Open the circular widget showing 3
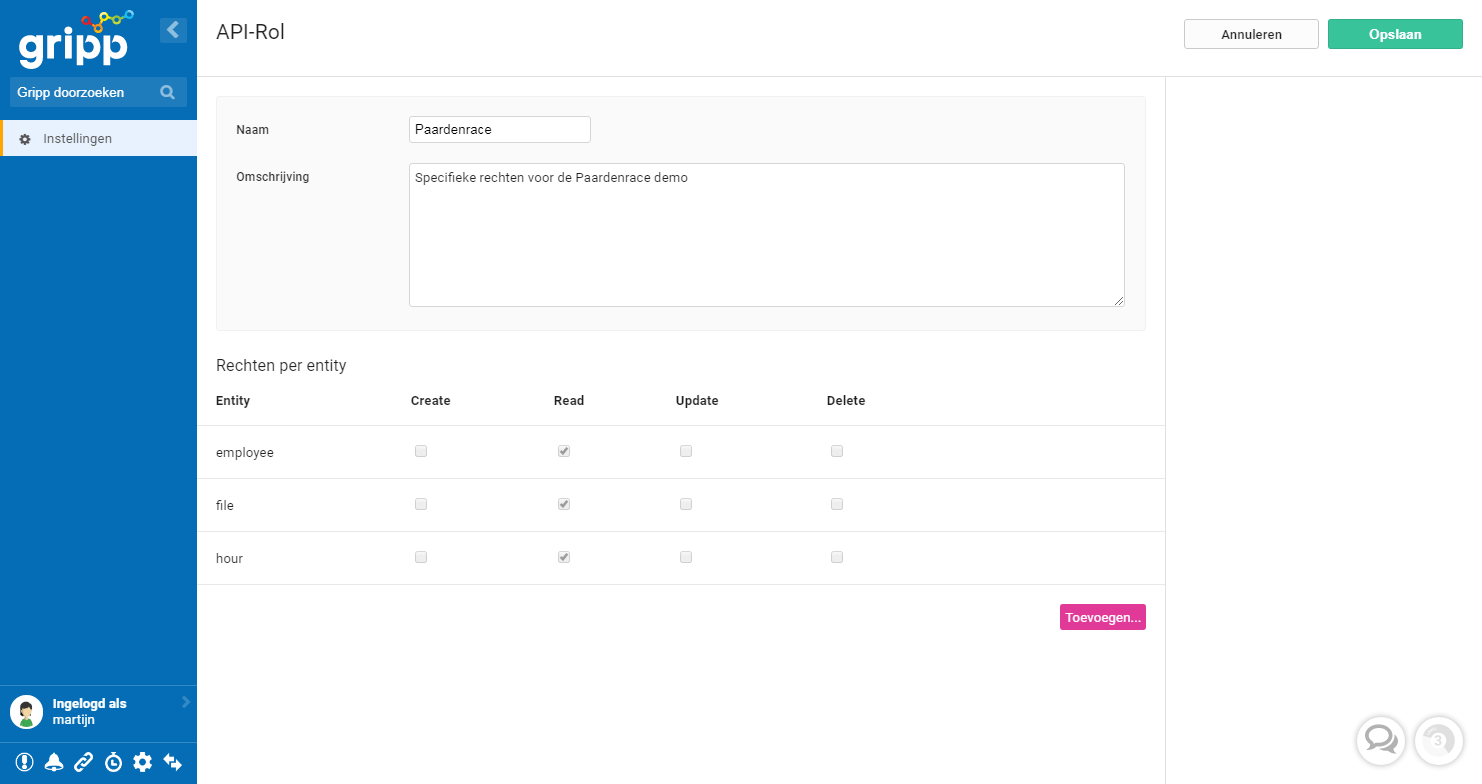Screen dimensions: 1482x784 (x=1438, y=740)
